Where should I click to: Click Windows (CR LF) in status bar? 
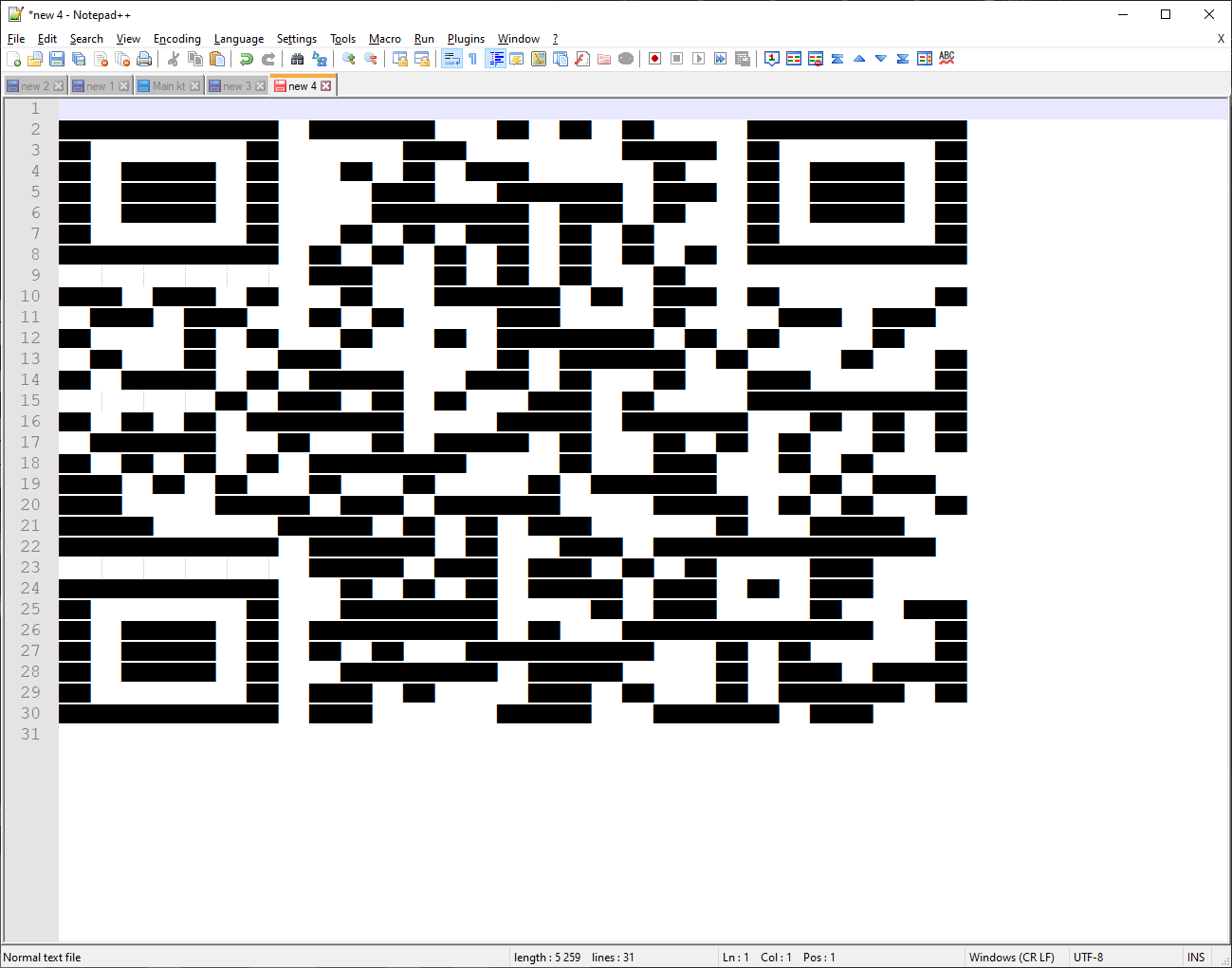point(1012,958)
